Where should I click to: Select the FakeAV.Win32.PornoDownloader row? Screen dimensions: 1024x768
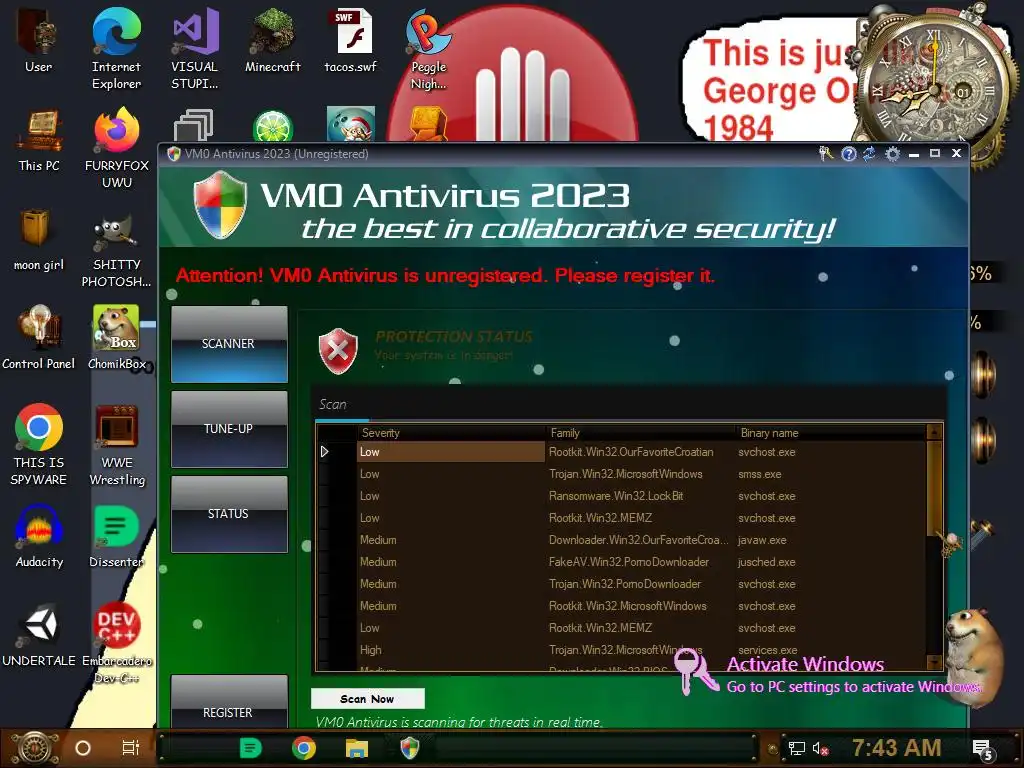click(621, 562)
